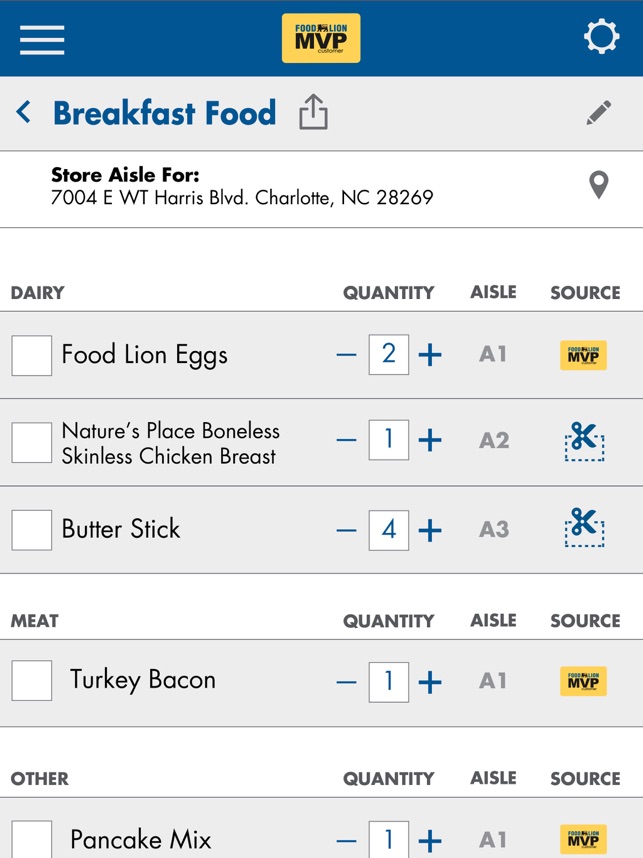Tap coupon scissors icon for Chicken Breast
This screenshot has height=858, width=643.
pyautogui.click(x=584, y=441)
